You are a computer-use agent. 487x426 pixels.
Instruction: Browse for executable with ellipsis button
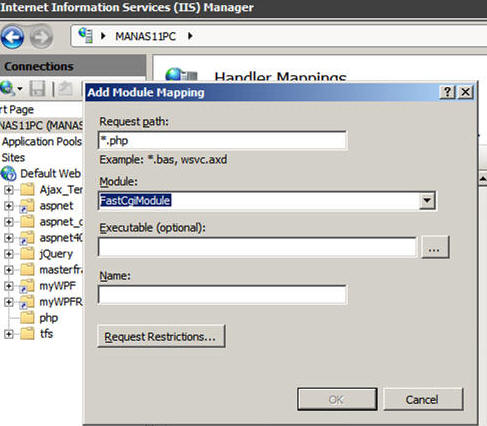(x=435, y=247)
